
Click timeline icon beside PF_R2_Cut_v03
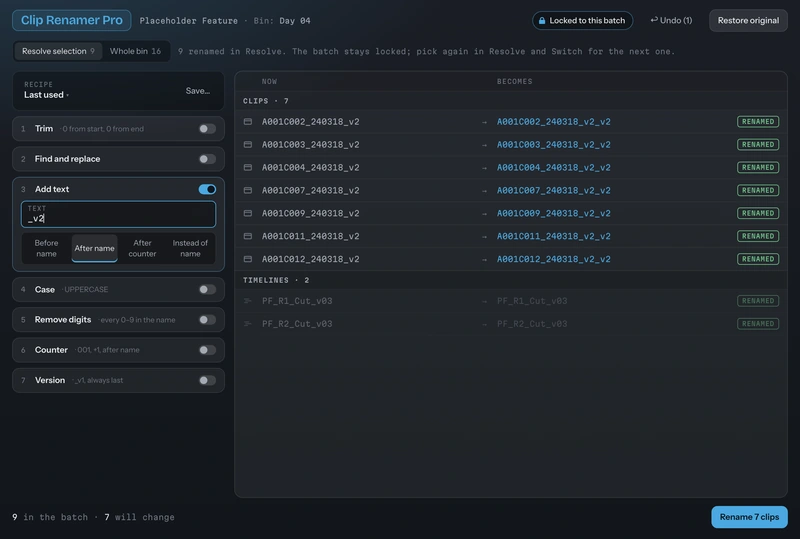coord(247,324)
